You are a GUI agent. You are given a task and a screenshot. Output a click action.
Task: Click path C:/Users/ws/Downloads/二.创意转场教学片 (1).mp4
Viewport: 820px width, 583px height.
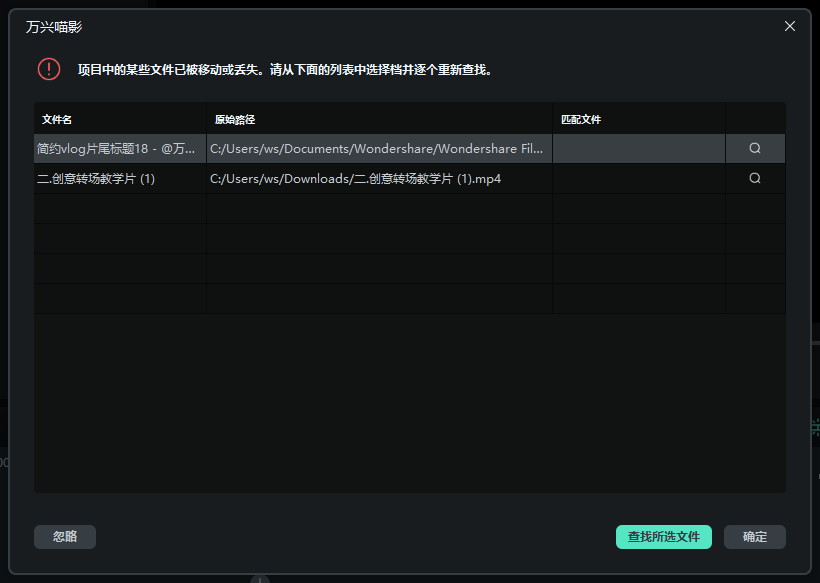click(x=379, y=178)
